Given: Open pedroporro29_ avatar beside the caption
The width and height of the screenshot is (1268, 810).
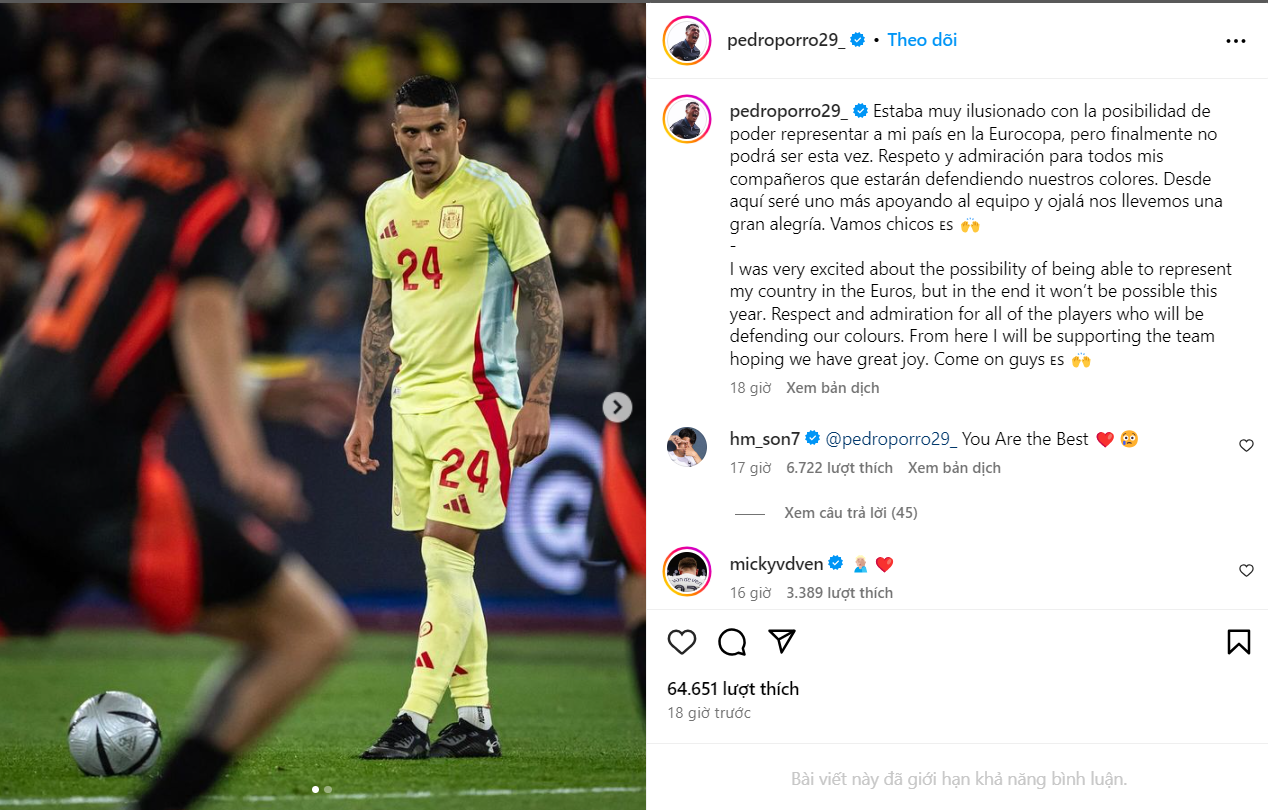Looking at the screenshot, I should coord(687,119).
